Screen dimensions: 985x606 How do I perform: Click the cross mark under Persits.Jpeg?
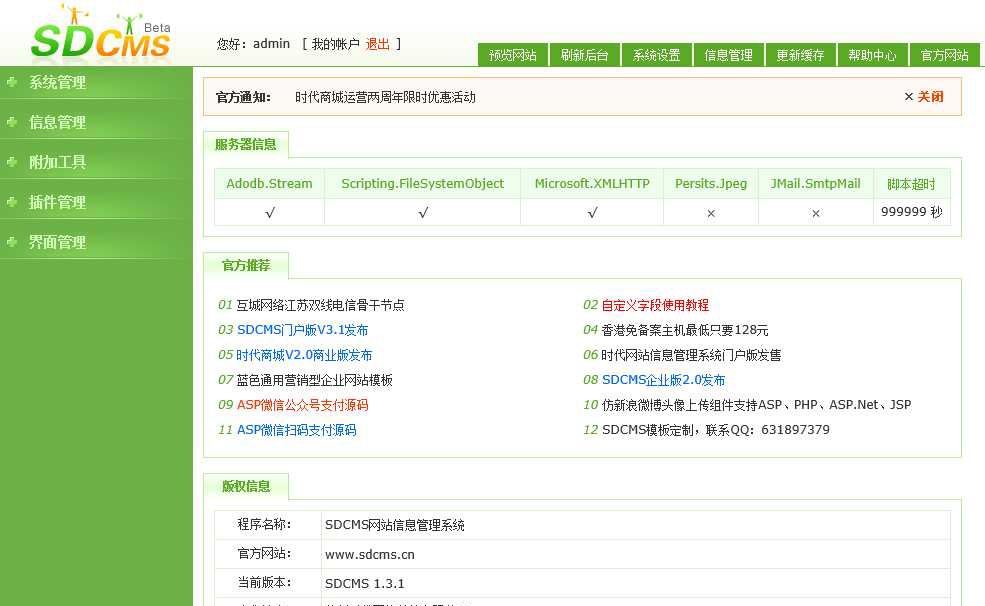(x=711, y=214)
